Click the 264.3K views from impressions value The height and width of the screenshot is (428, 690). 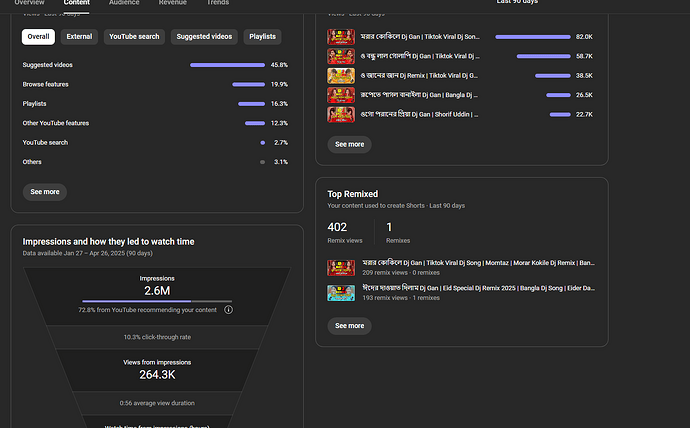157,375
